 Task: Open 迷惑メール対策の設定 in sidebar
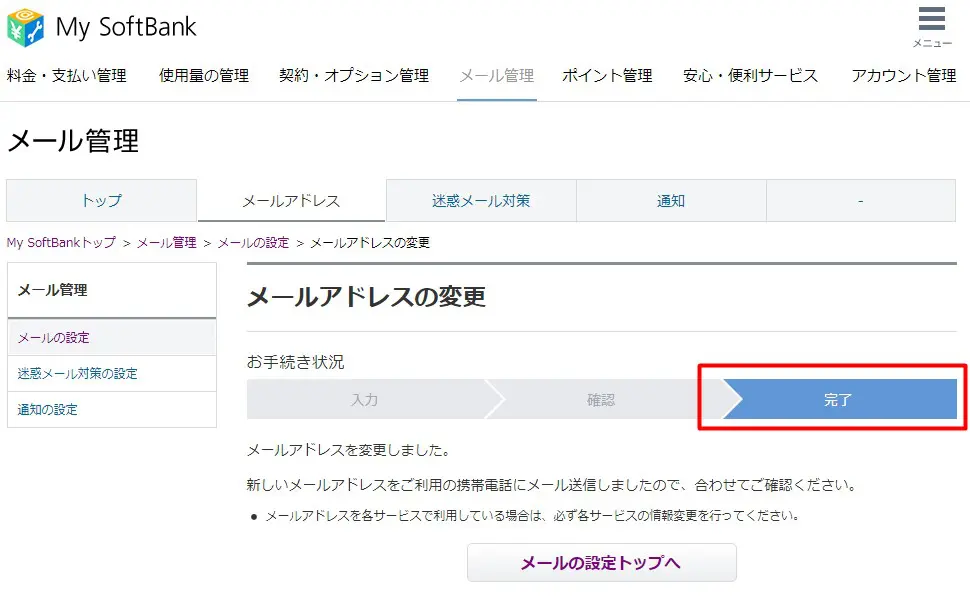[78, 374]
